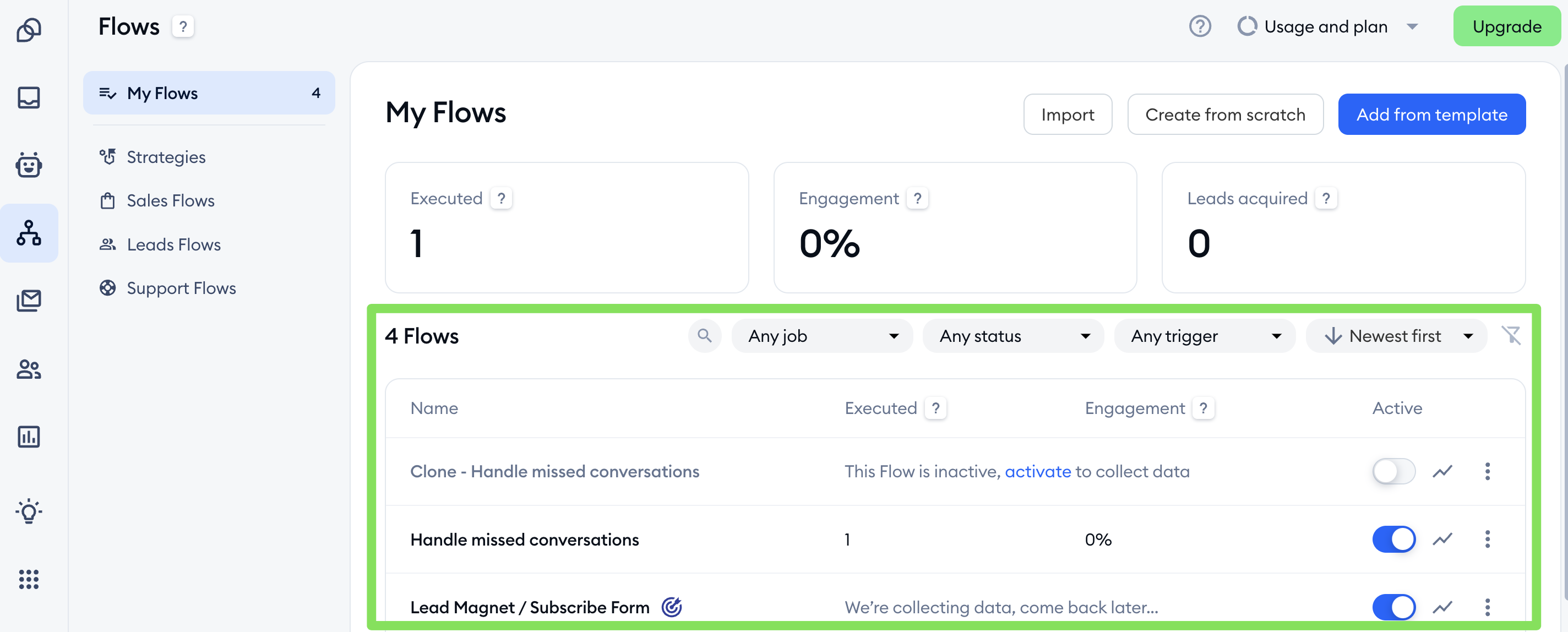Click target icon beside Lead Magnet name
The width and height of the screenshot is (1568, 632).
(671, 607)
